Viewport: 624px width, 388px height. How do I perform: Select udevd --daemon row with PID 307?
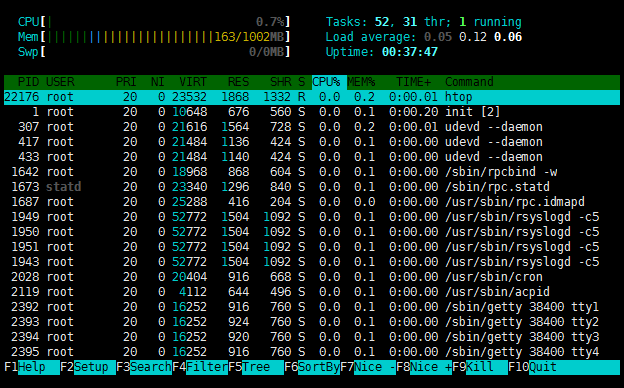(x=312, y=127)
